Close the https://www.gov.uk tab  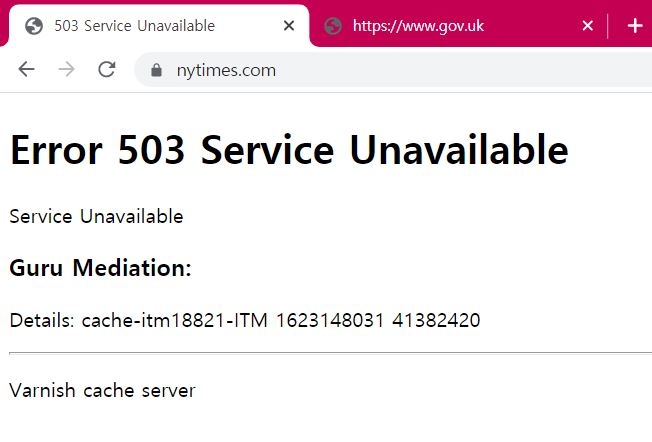click(x=588, y=26)
